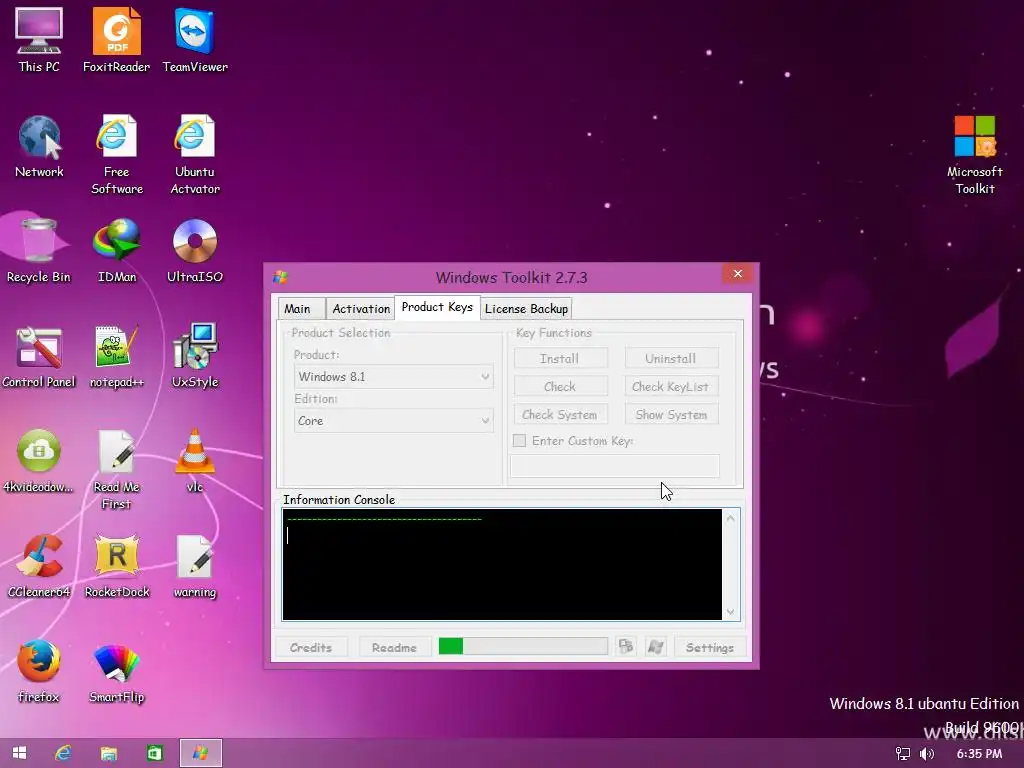
Task: Click the Install key button
Action: (x=560, y=359)
